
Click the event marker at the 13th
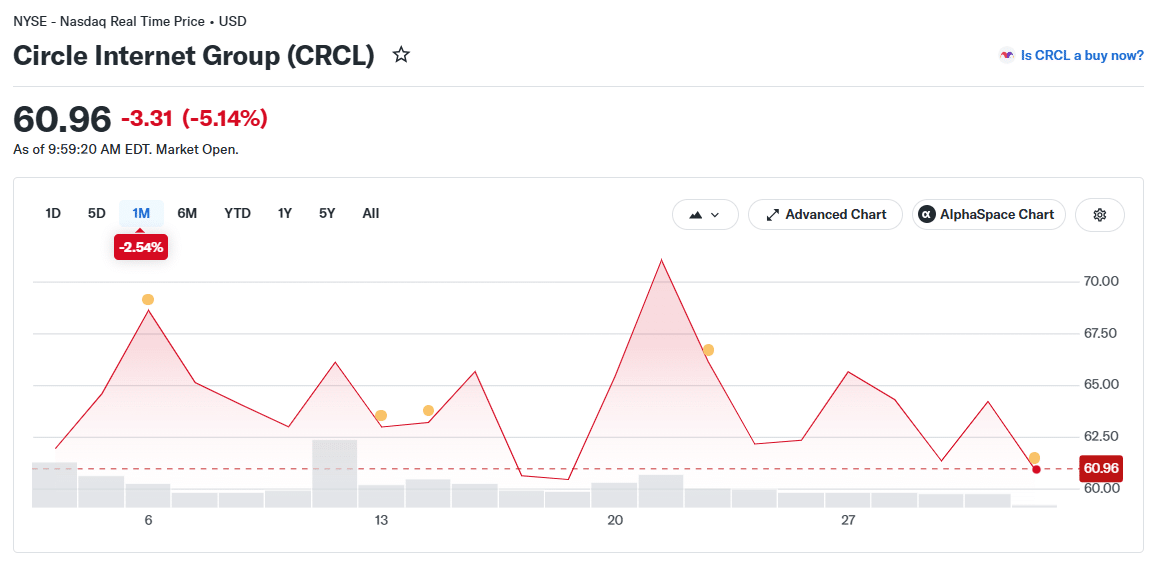381,415
